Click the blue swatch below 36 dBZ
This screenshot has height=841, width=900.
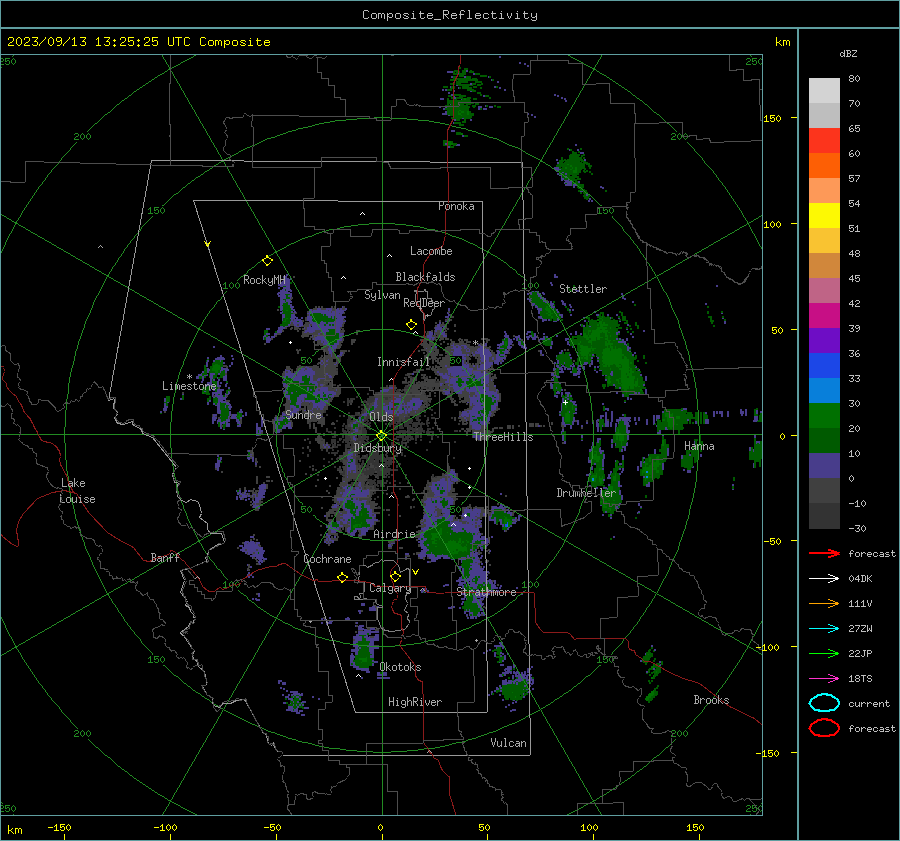coord(824,365)
